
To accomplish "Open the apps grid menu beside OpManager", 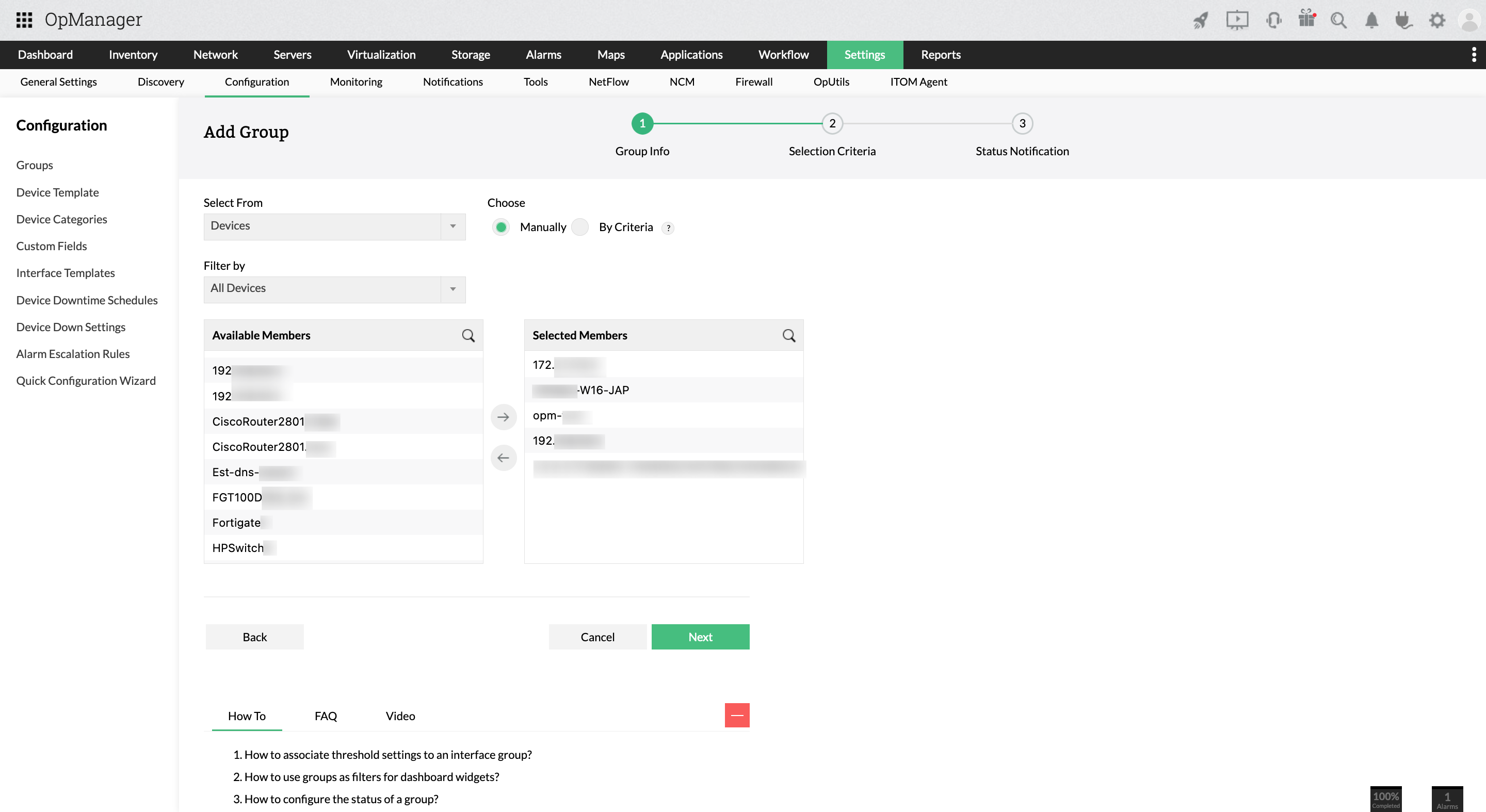I will [24, 20].
